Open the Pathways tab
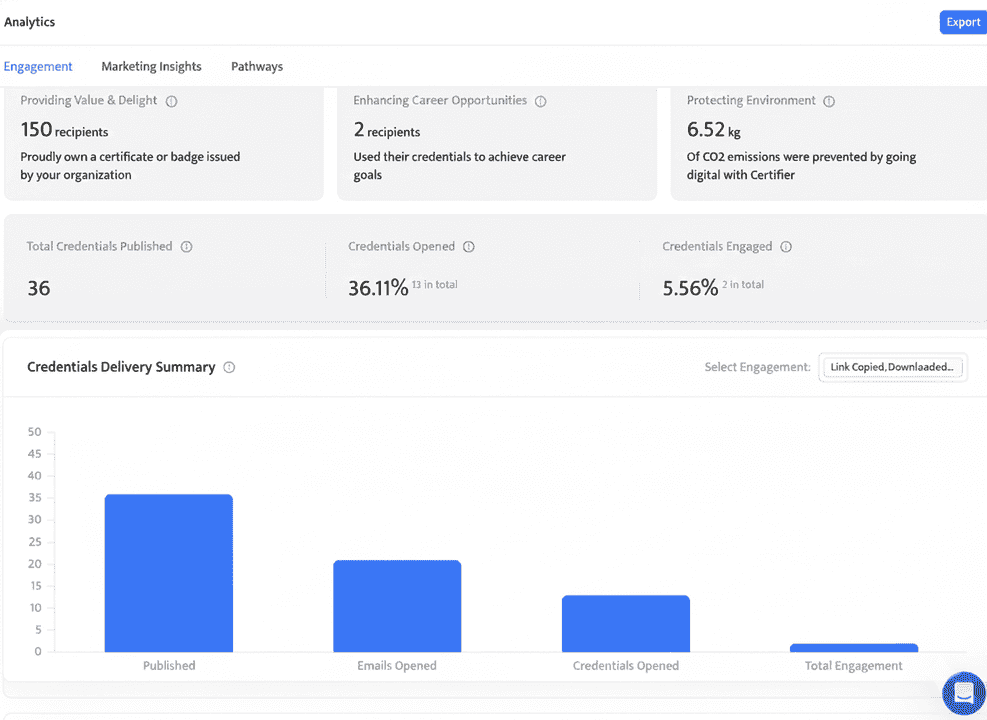Screen dimensions: 987x720 tap(256, 66)
